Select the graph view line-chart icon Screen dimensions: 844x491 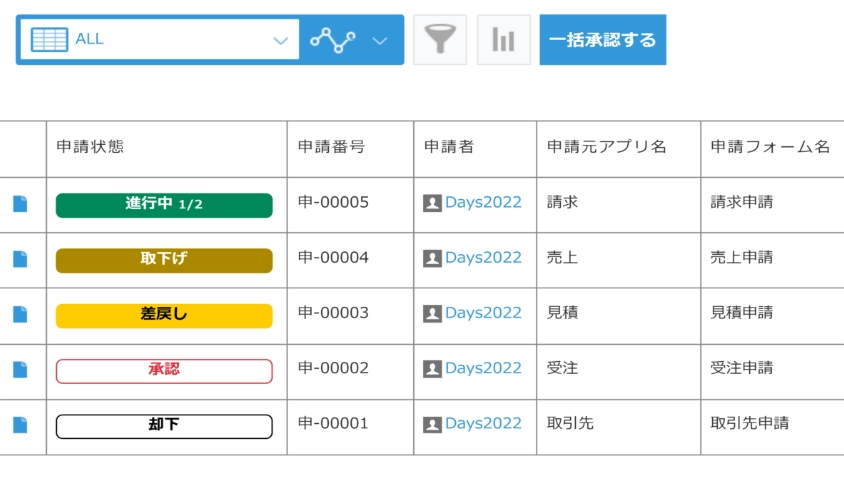(x=333, y=40)
